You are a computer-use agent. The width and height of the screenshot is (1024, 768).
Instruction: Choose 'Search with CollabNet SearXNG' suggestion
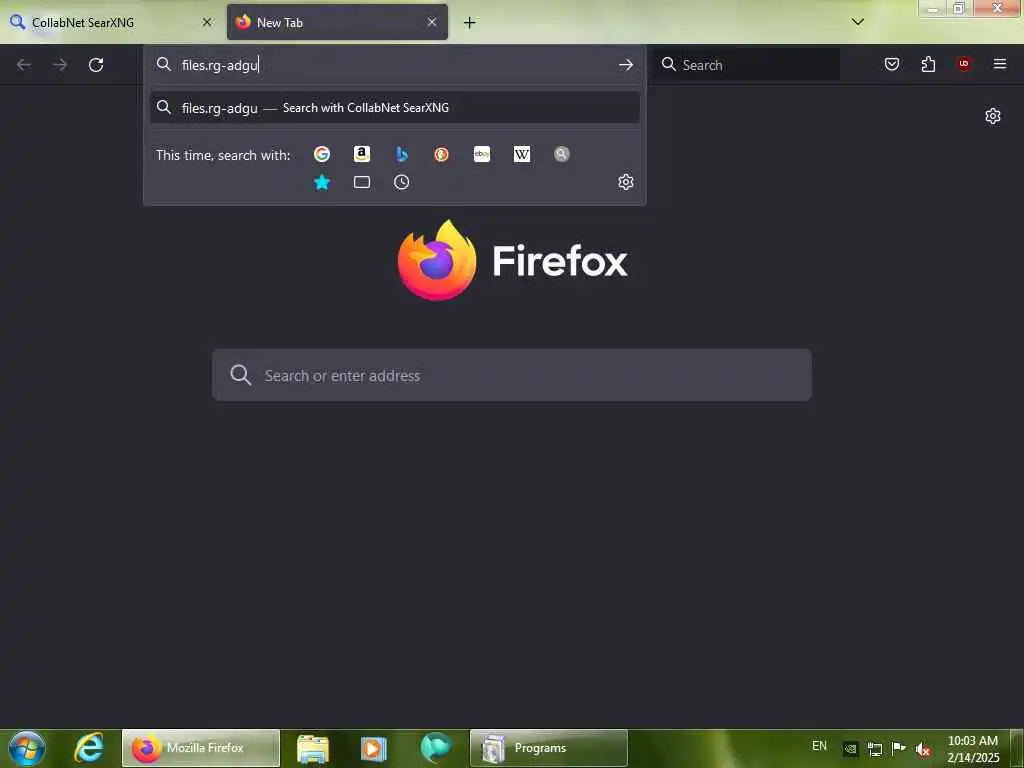coord(394,108)
